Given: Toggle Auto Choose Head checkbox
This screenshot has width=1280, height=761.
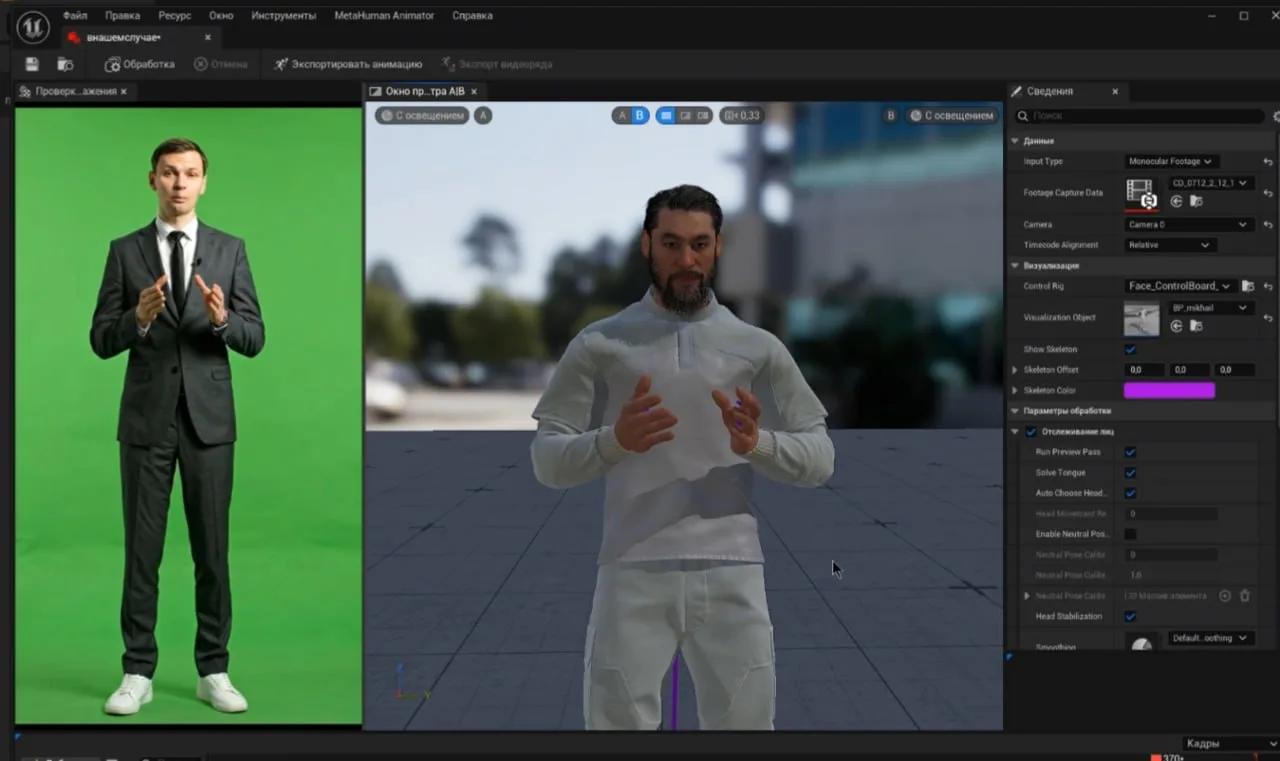Looking at the screenshot, I should pos(1130,494).
